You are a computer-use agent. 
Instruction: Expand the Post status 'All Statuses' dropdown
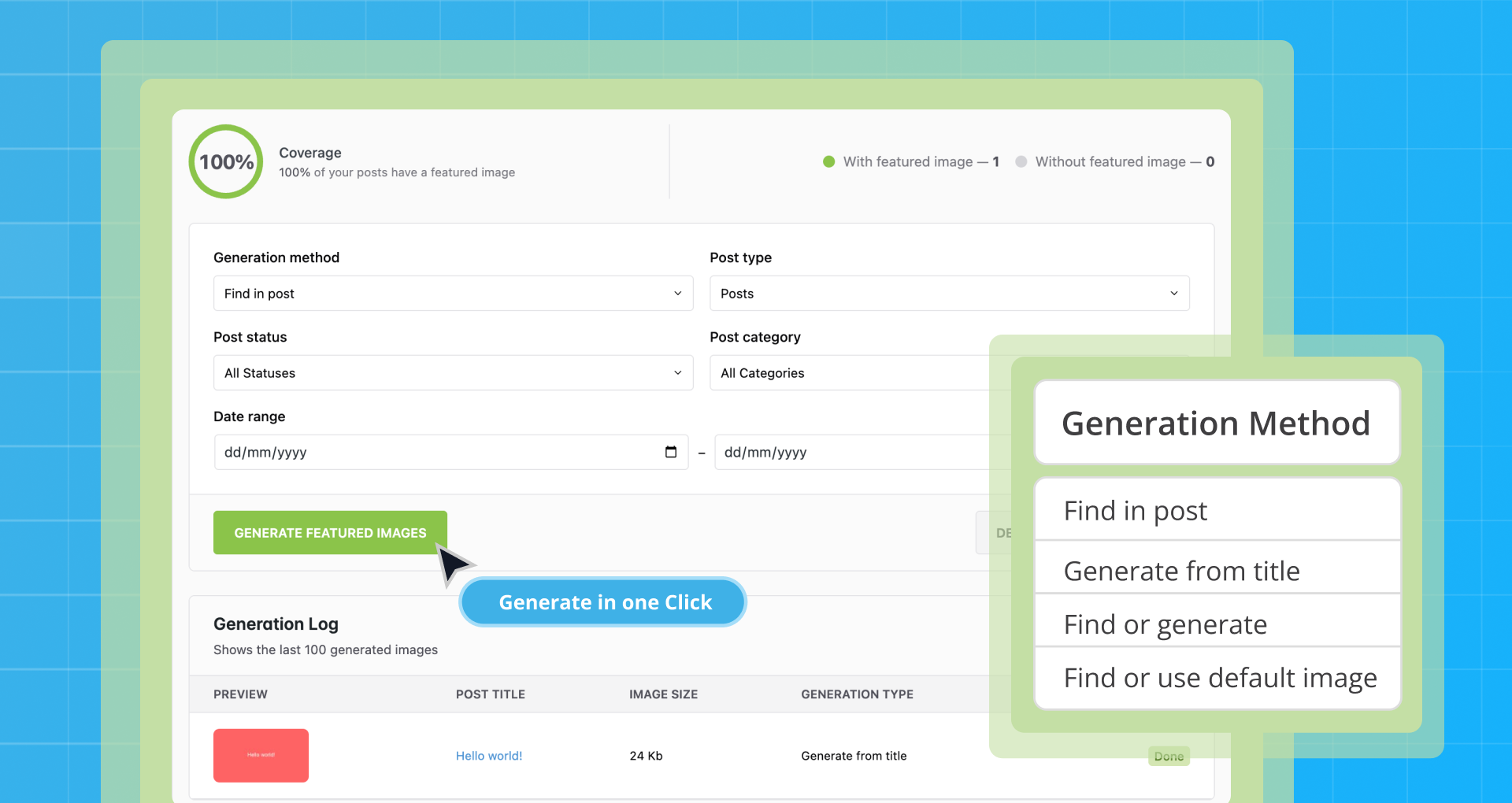(453, 372)
